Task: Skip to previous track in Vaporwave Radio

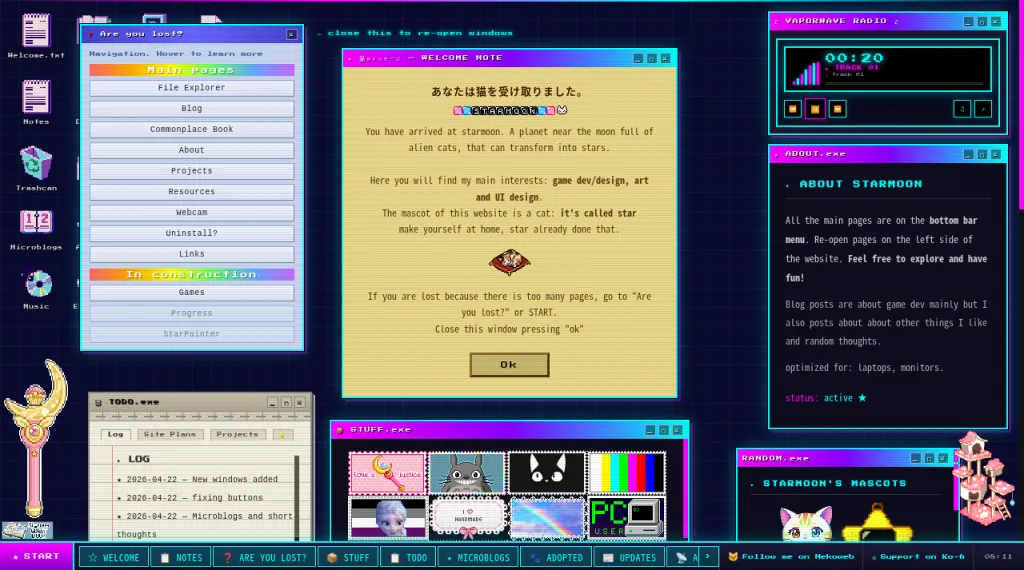Action: pyautogui.click(x=793, y=109)
